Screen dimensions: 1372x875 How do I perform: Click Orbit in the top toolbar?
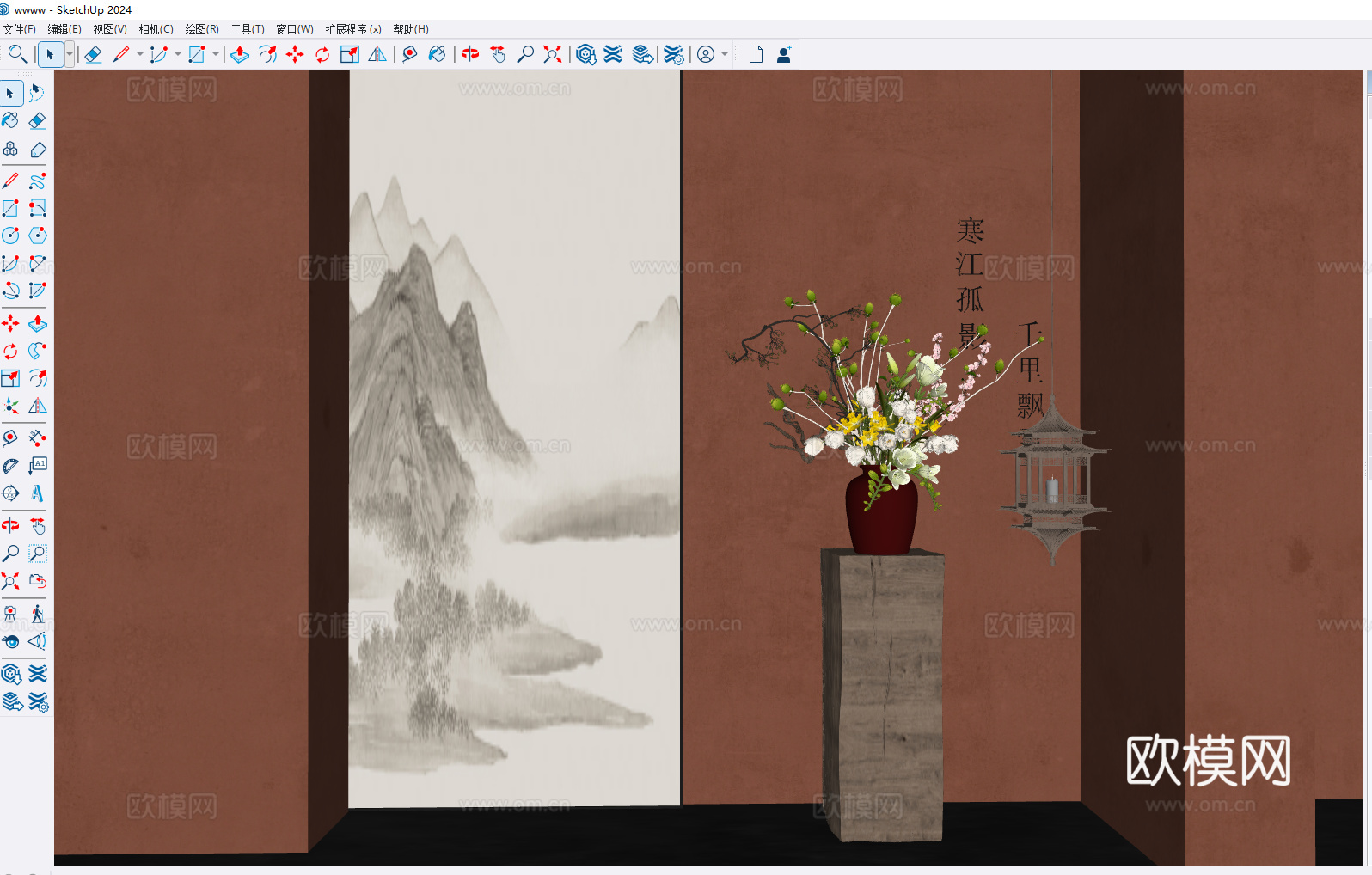(x=470, y=54)
